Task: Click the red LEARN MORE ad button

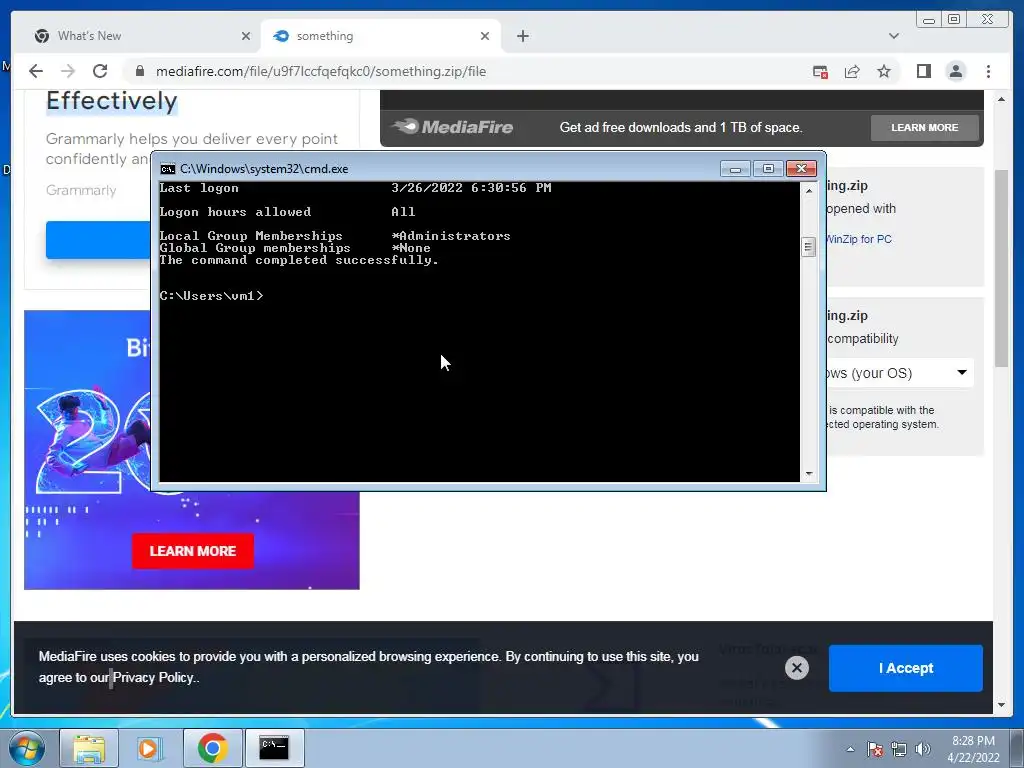Action: [x=193, y=551]
